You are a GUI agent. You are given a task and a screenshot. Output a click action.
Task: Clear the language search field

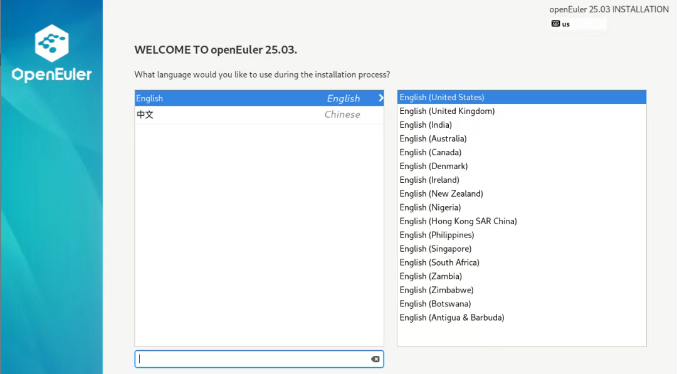point(375,359)
